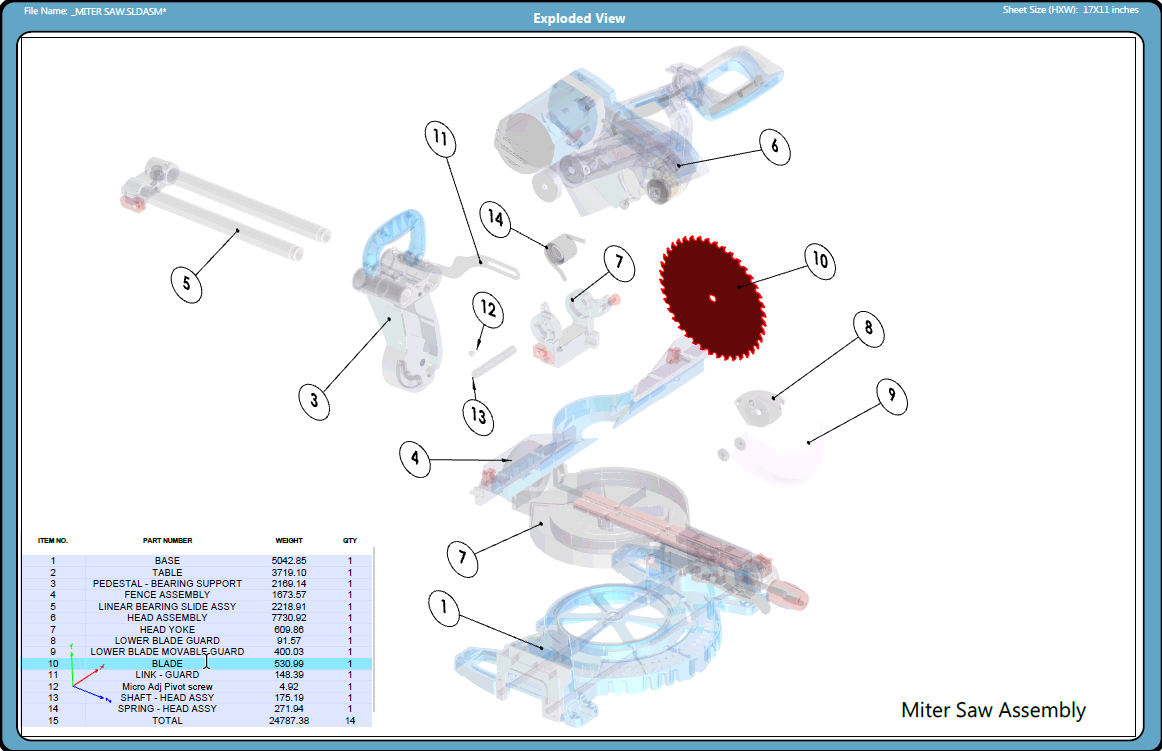Select the HEAD YOKE row
Viewport: 1162px width, 751px height.
197,629
